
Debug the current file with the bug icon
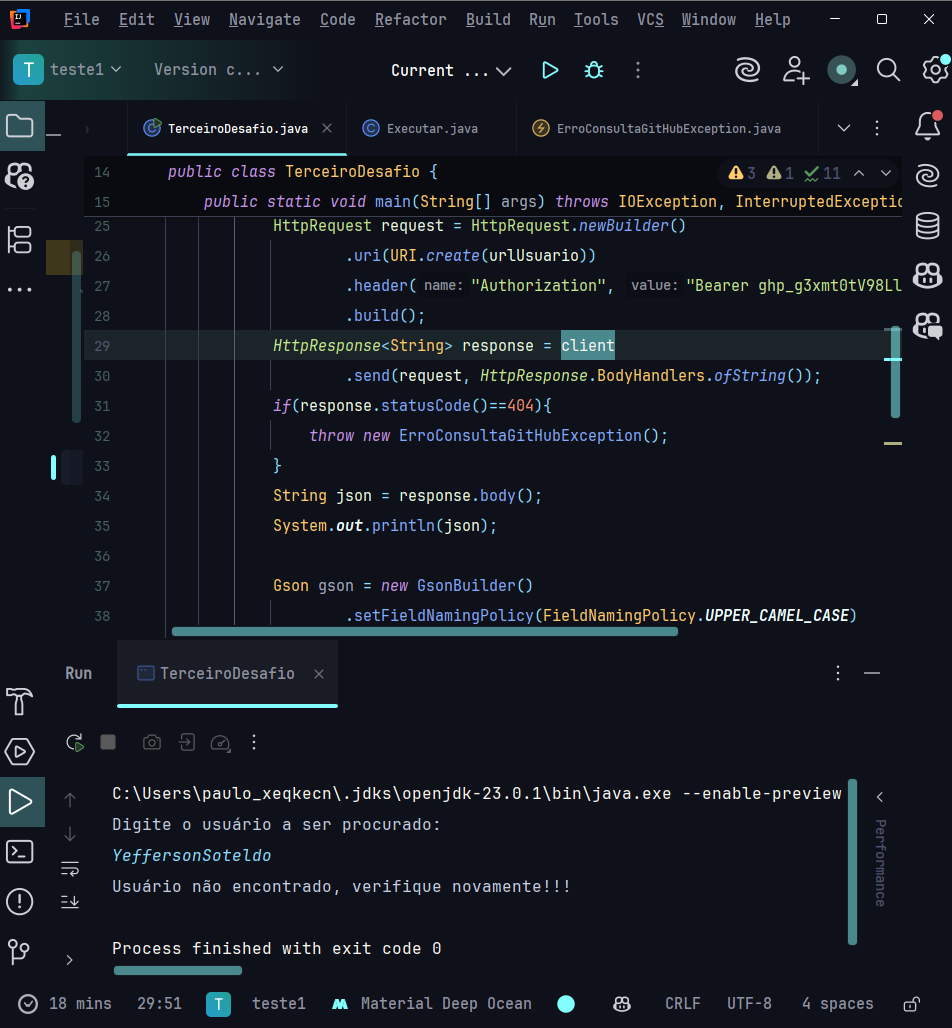[594, 70]
